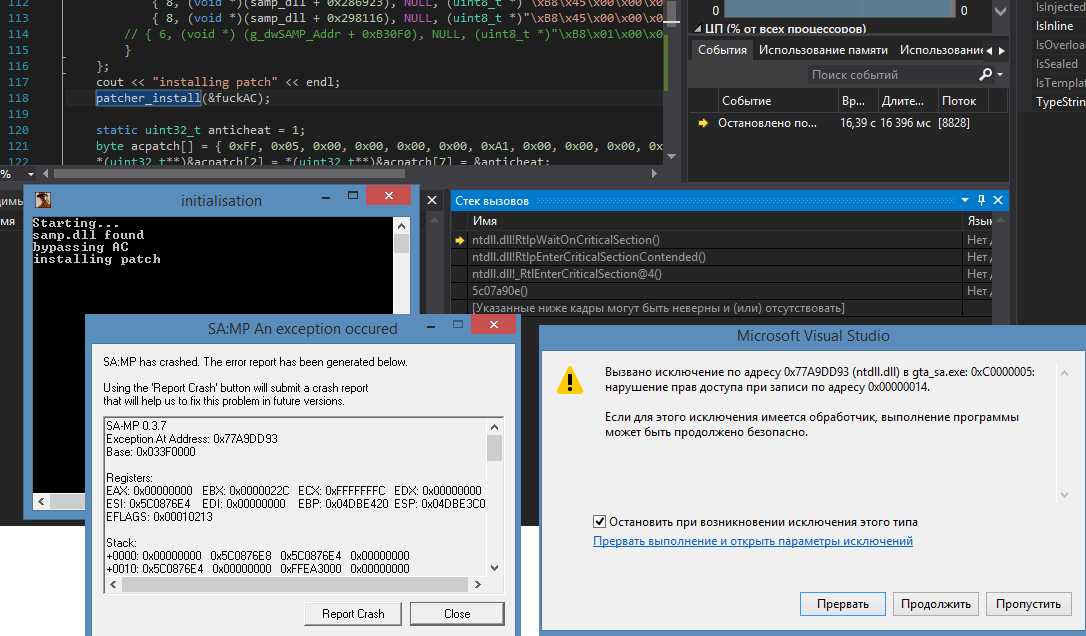
Task: Click line number 120 in the editor margin
Action: click(18, 130)
